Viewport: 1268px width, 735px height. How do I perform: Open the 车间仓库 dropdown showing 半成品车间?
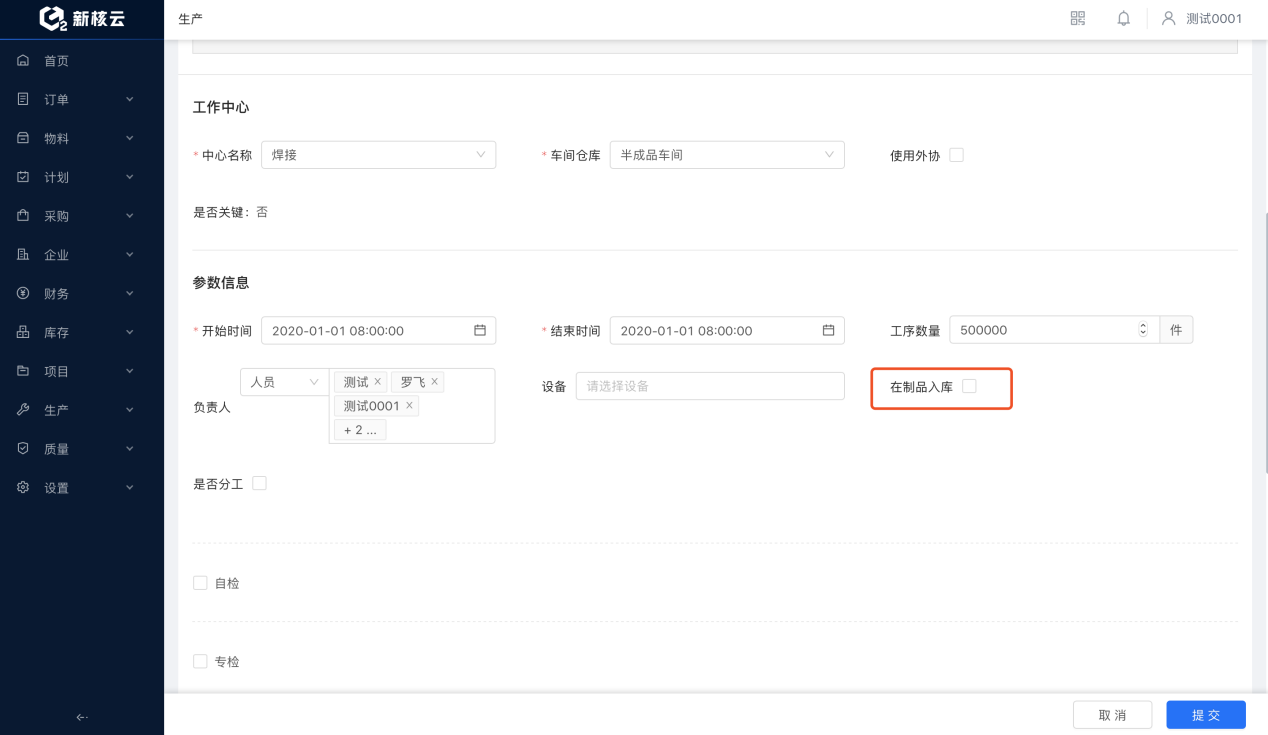click(727, 155)
